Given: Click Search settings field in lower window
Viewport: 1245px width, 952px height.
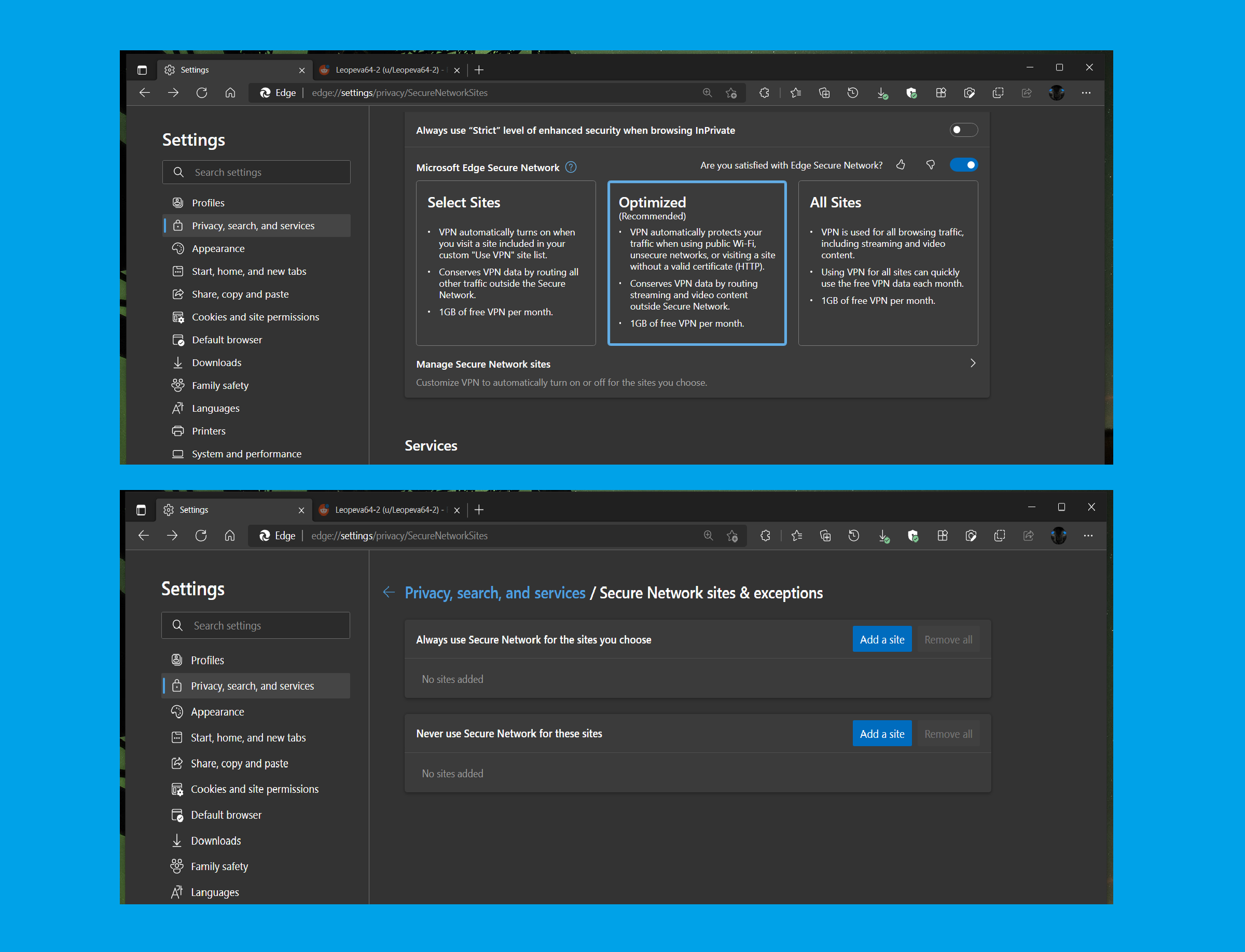Looking at the screenshot, I should click(x=256, y=626).
